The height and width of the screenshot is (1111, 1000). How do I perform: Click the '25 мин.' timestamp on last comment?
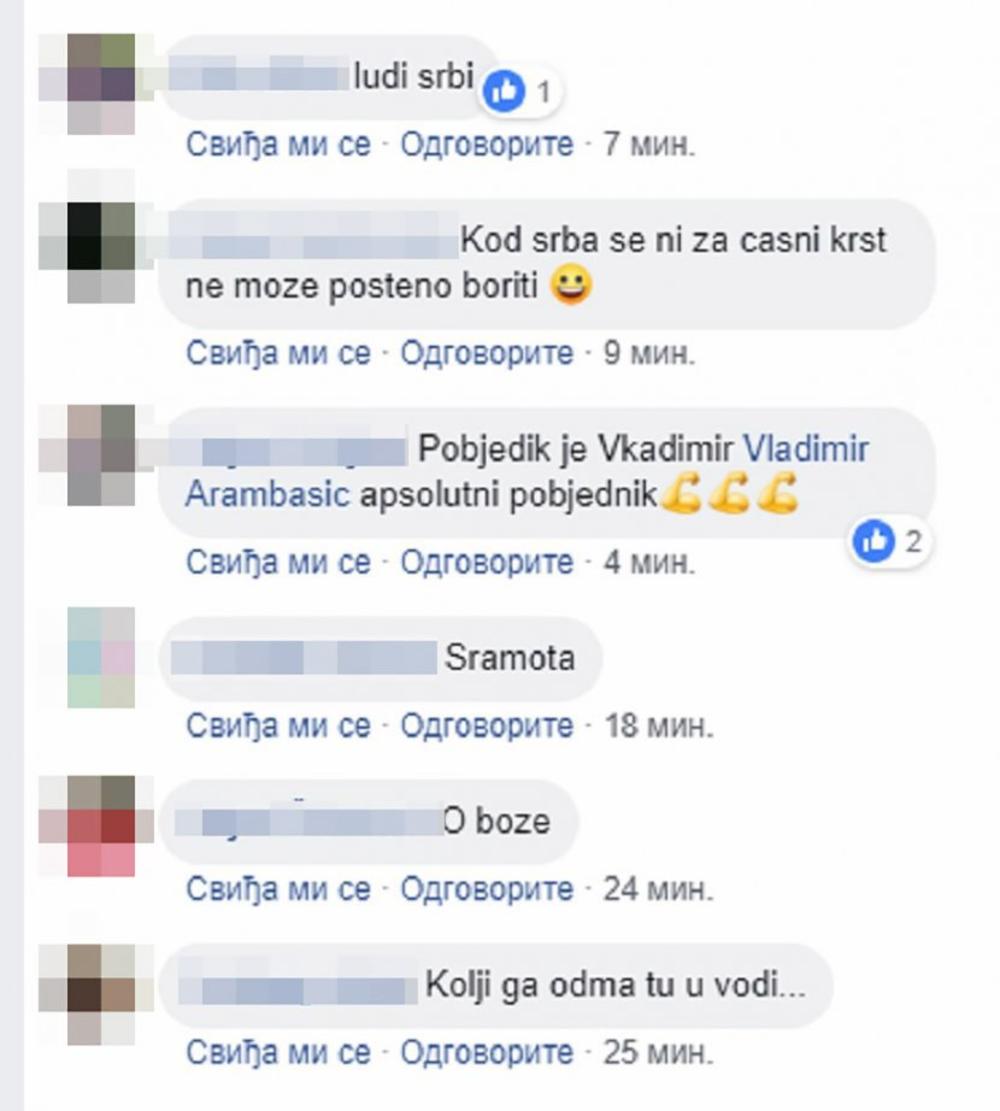click(x=658, y=1053)
